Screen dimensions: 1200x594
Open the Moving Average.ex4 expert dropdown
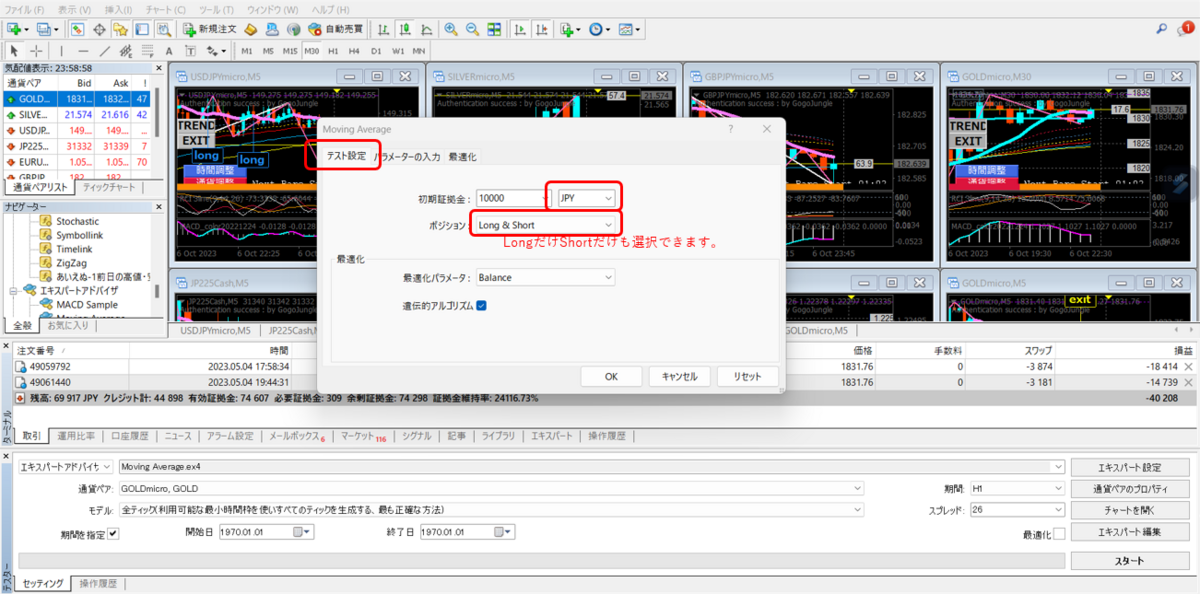point(590,466)
